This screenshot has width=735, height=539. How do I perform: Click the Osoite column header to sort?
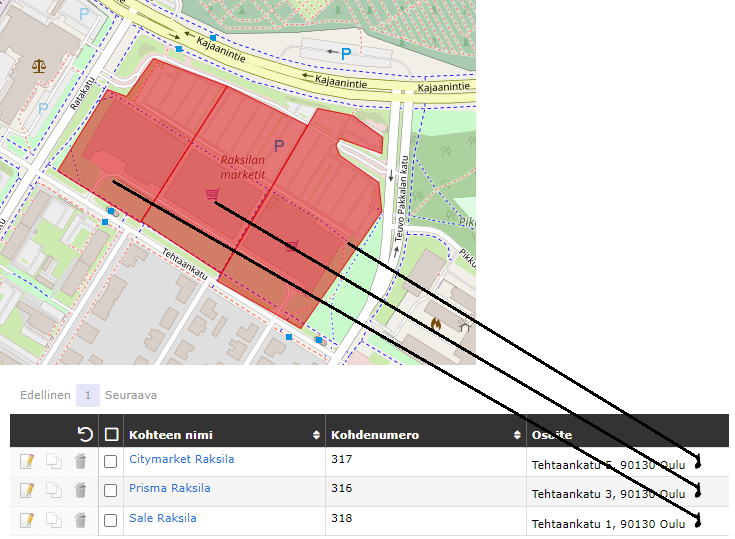click(552, 435)
